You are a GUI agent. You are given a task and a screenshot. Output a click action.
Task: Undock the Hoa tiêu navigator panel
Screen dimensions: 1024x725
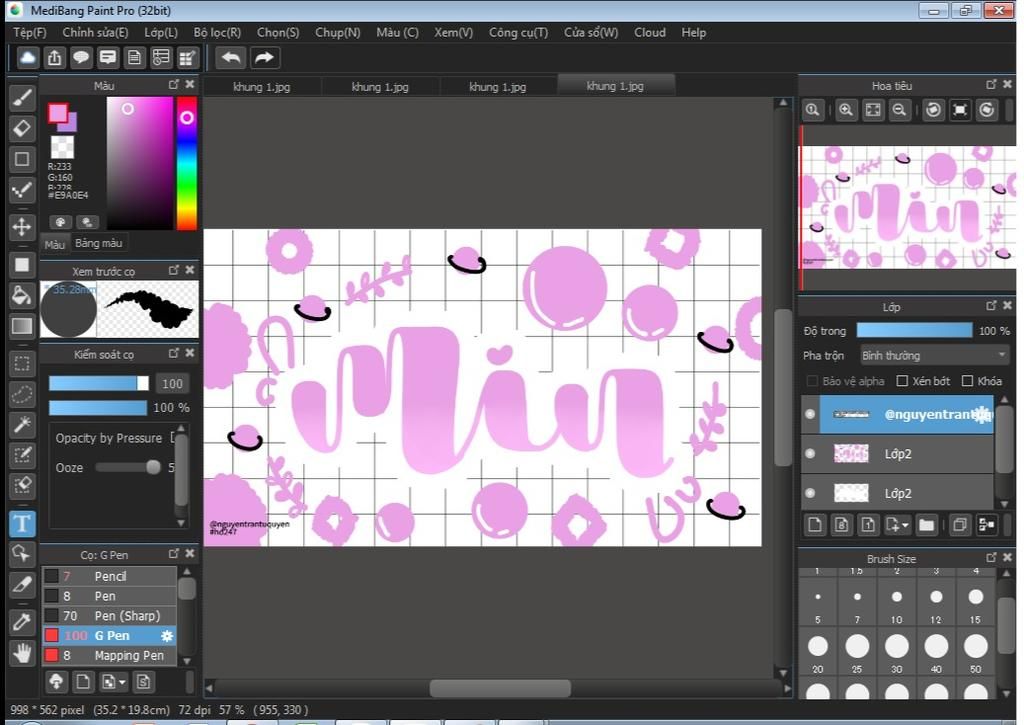pyautogui.click(x=991, y=84)
